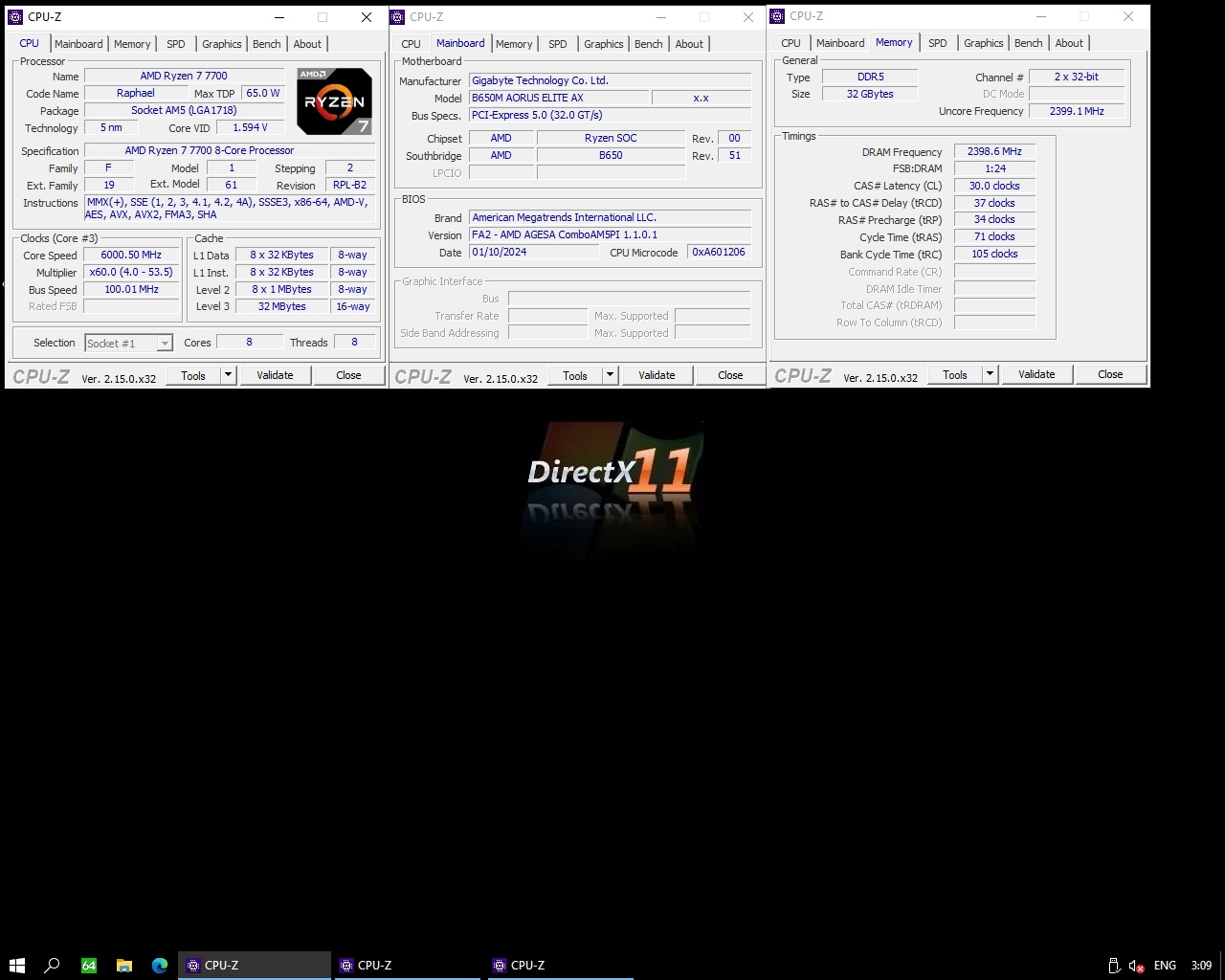Click the CPU Microcode value 0xA601206
This screenshot has height=980, width=1225.
coord(720,253)
